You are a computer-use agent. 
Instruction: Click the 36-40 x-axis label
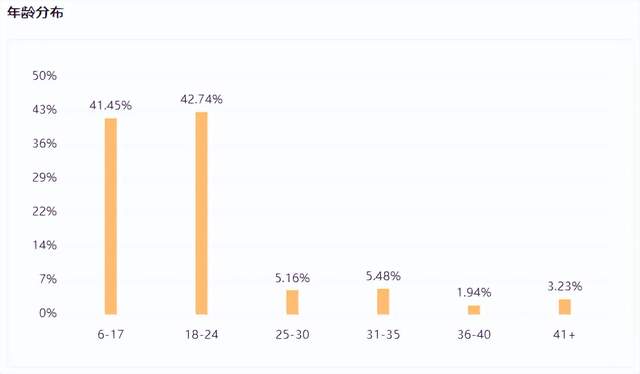[474, 334]
